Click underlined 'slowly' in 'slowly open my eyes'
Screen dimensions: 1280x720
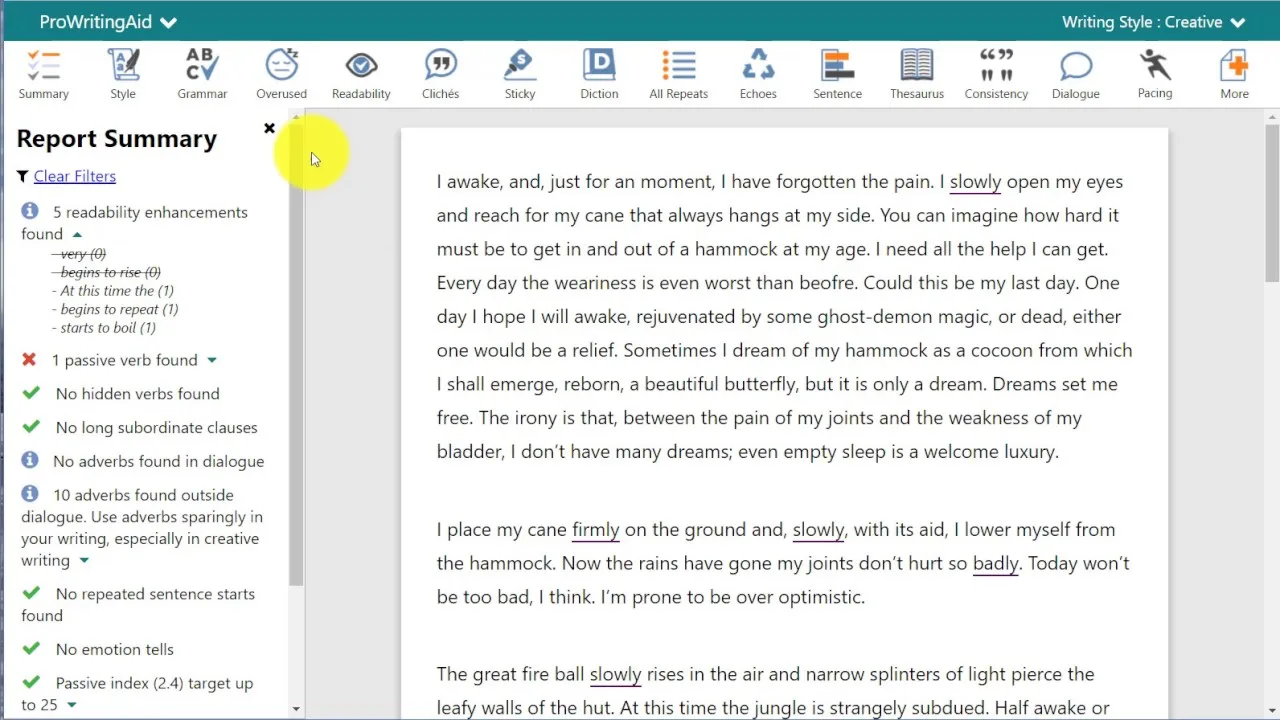click(975, 182)
